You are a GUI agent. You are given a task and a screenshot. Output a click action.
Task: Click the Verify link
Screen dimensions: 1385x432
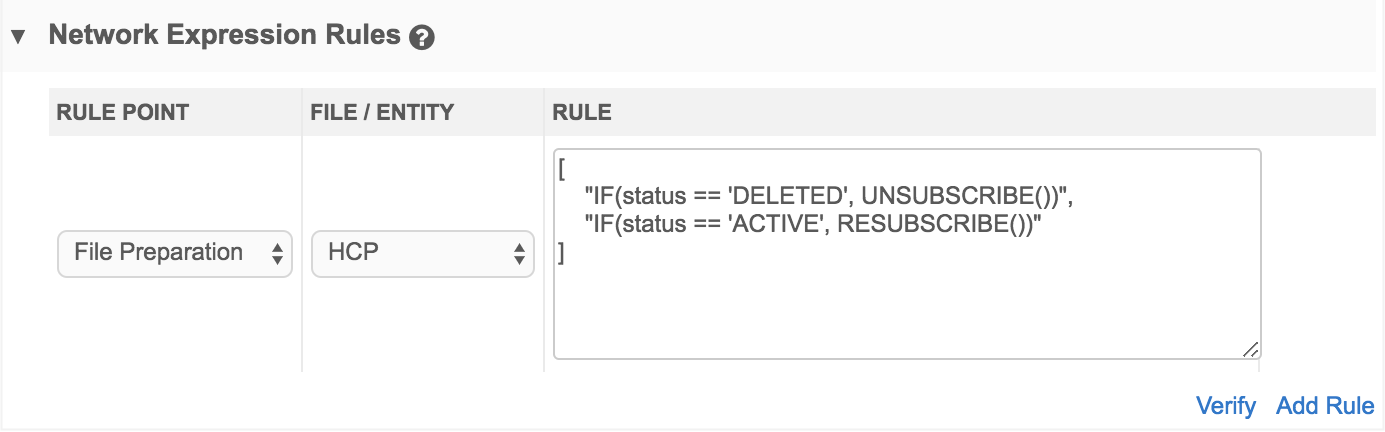[1225, 406]
